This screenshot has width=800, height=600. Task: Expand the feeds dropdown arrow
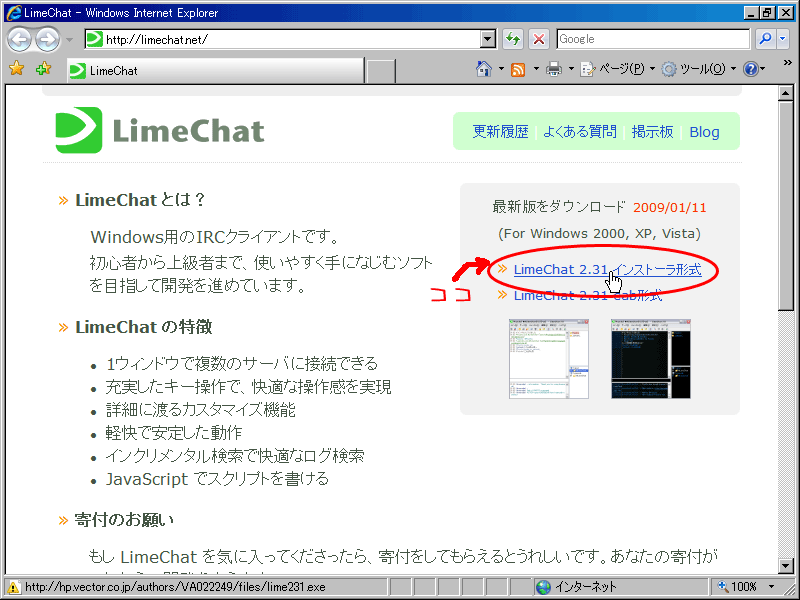tap(536, 68)
